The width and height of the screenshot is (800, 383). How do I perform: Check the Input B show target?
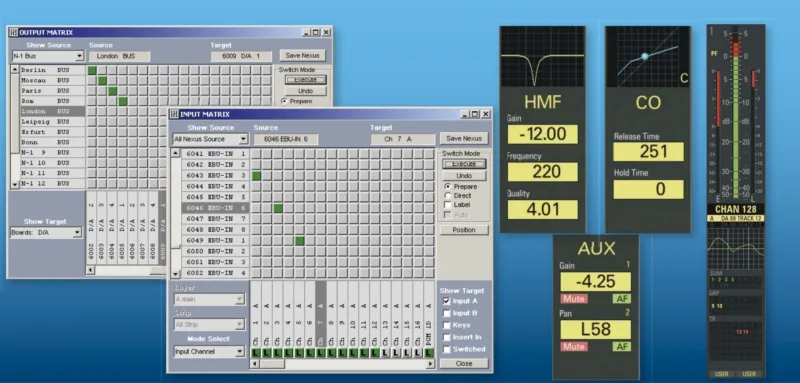point(447,313)
